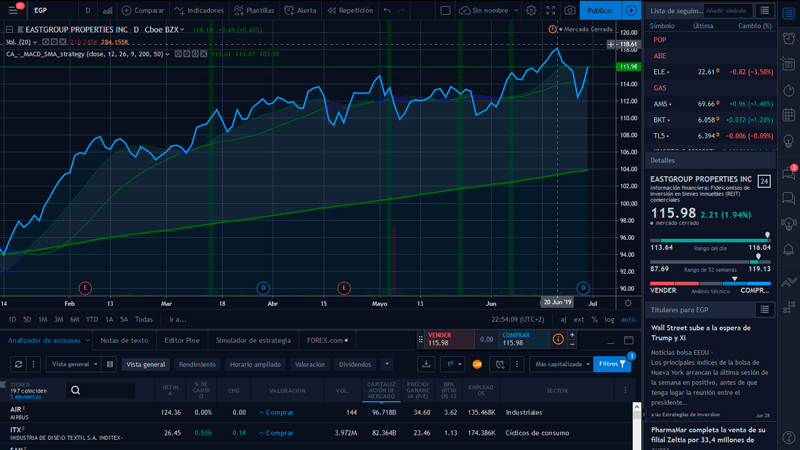Switch chart to fullscreen mode
The image size is (800, 450).
(x=551, y=10)
